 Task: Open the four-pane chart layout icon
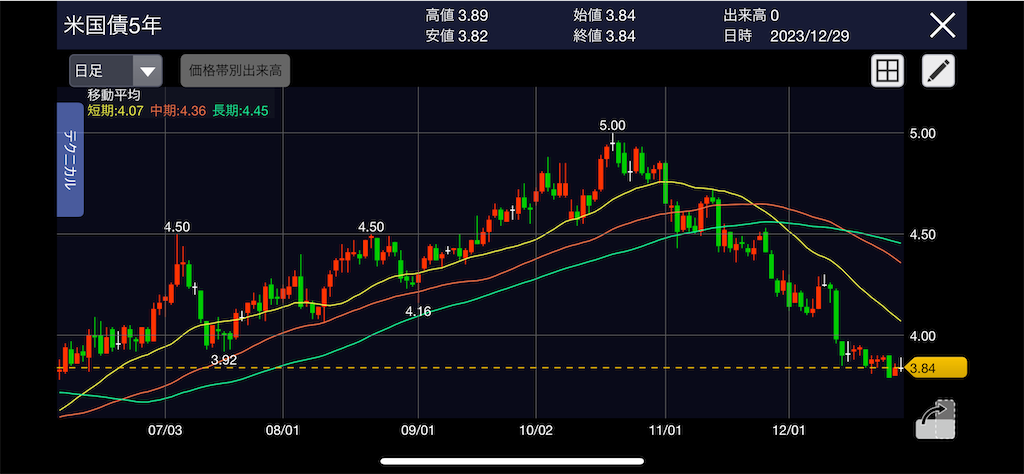[888, 71]
